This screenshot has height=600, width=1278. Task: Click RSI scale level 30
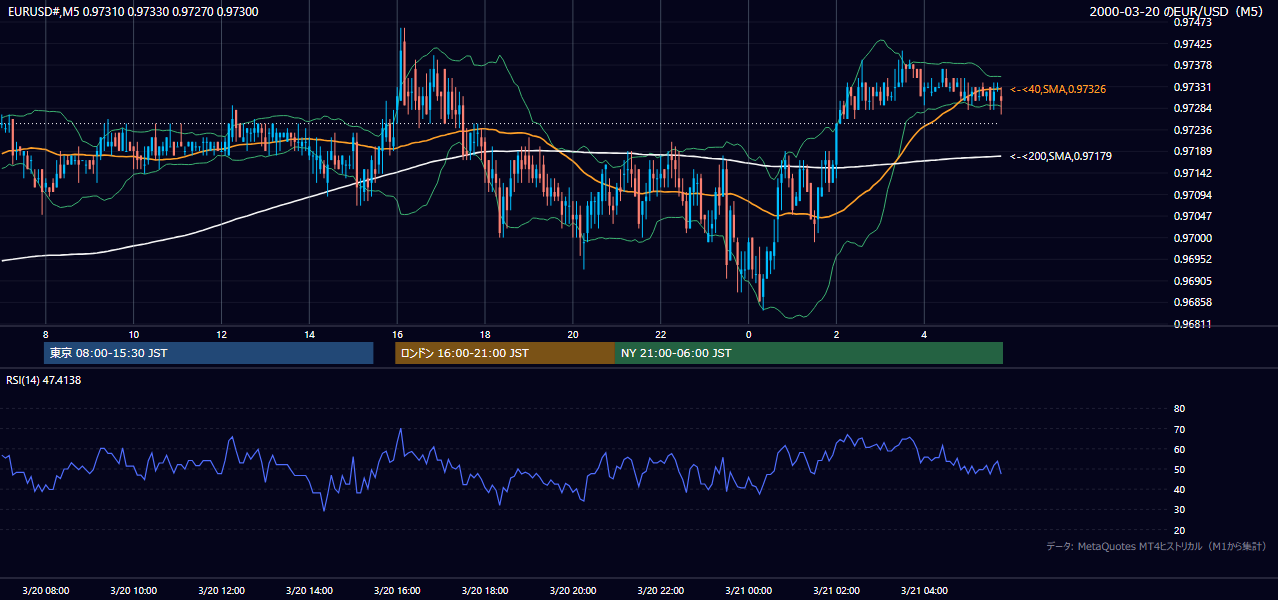(x=1179, y=510)
